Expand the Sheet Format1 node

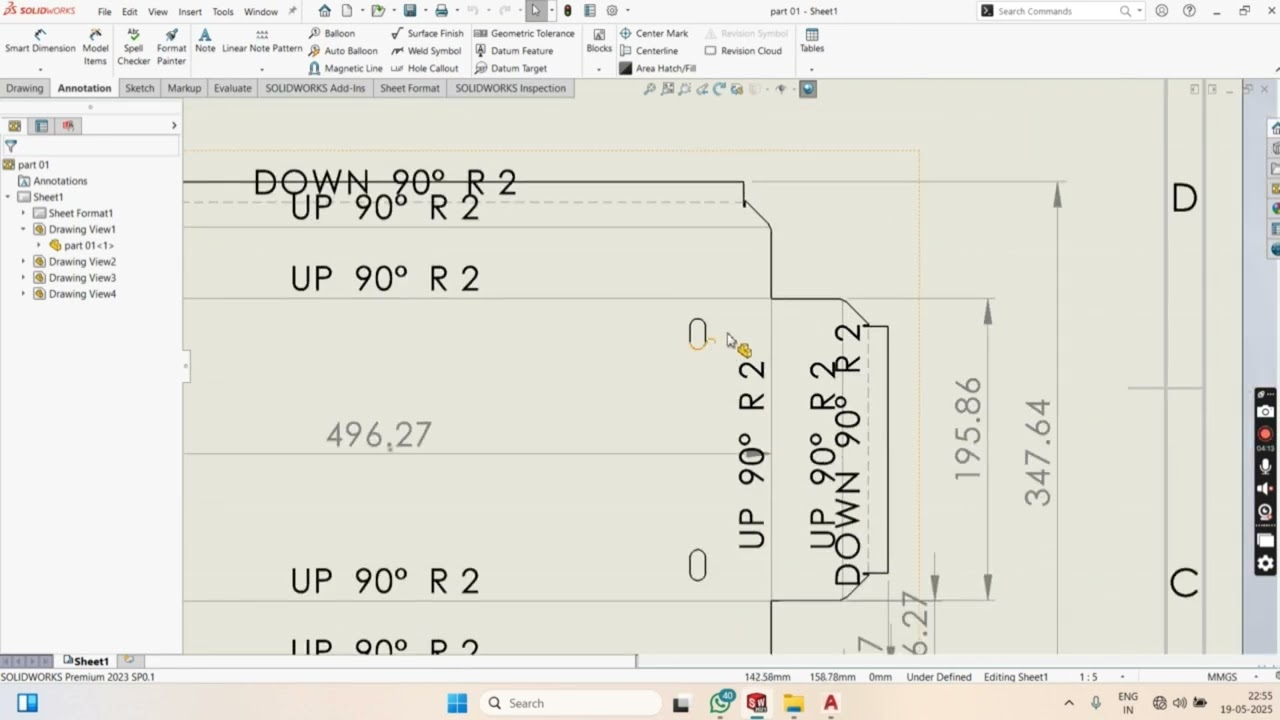[24, 213]
